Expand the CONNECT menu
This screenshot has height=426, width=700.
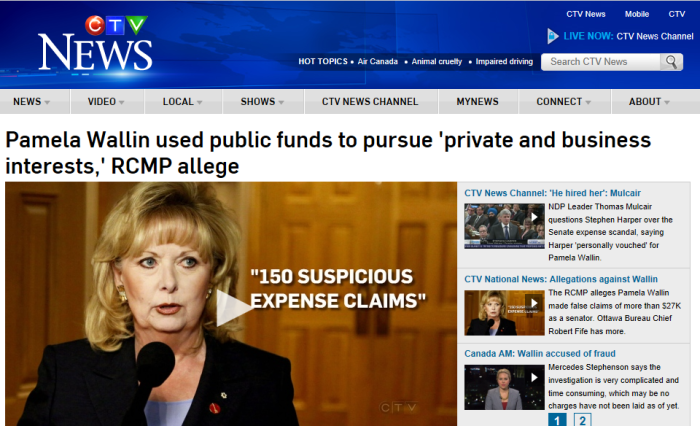[x=564, y=102]
